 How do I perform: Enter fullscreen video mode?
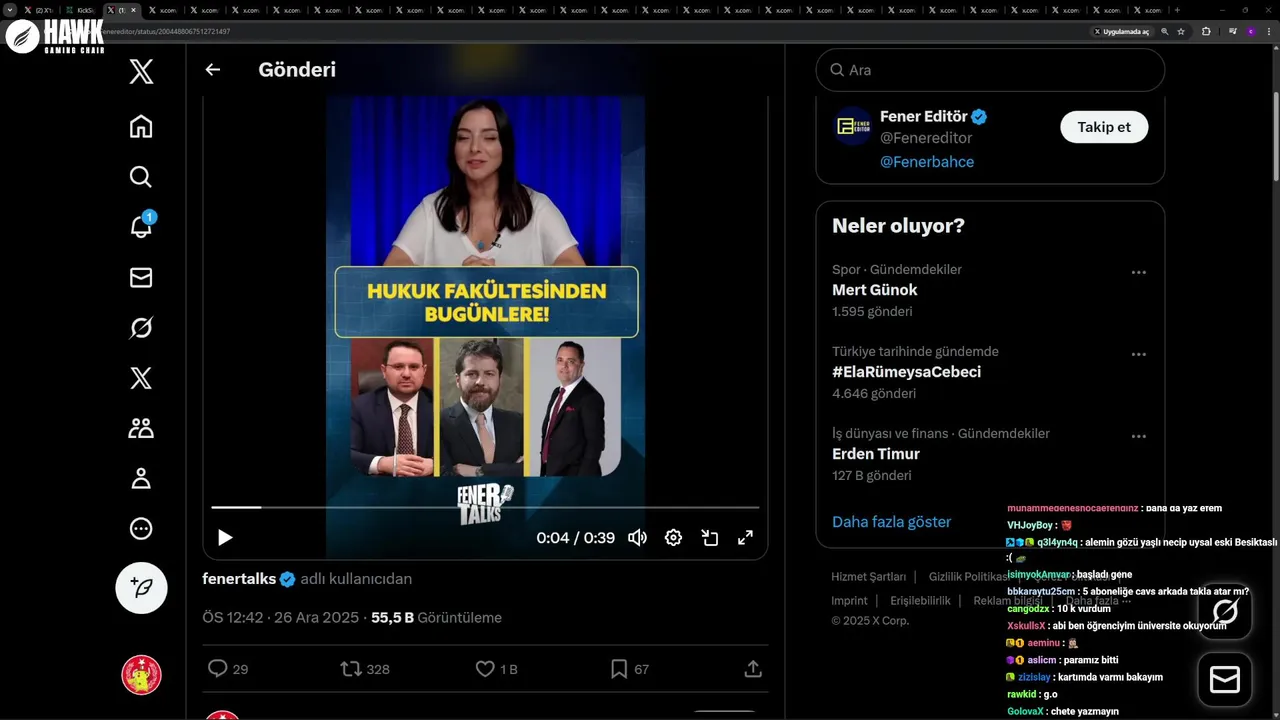[745, 538]
